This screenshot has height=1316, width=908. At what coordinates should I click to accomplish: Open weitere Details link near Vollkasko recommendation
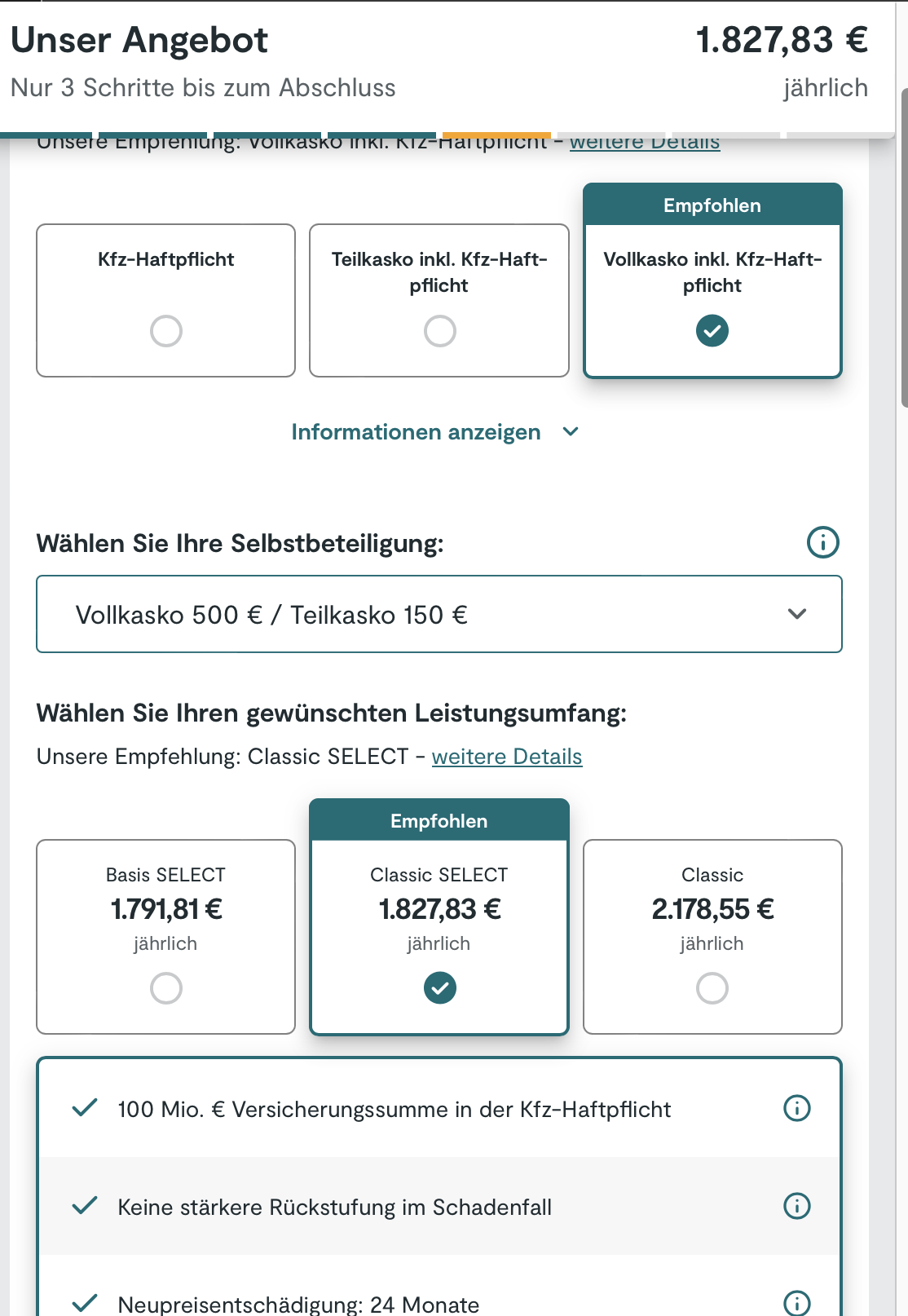[x=644, y=144]
